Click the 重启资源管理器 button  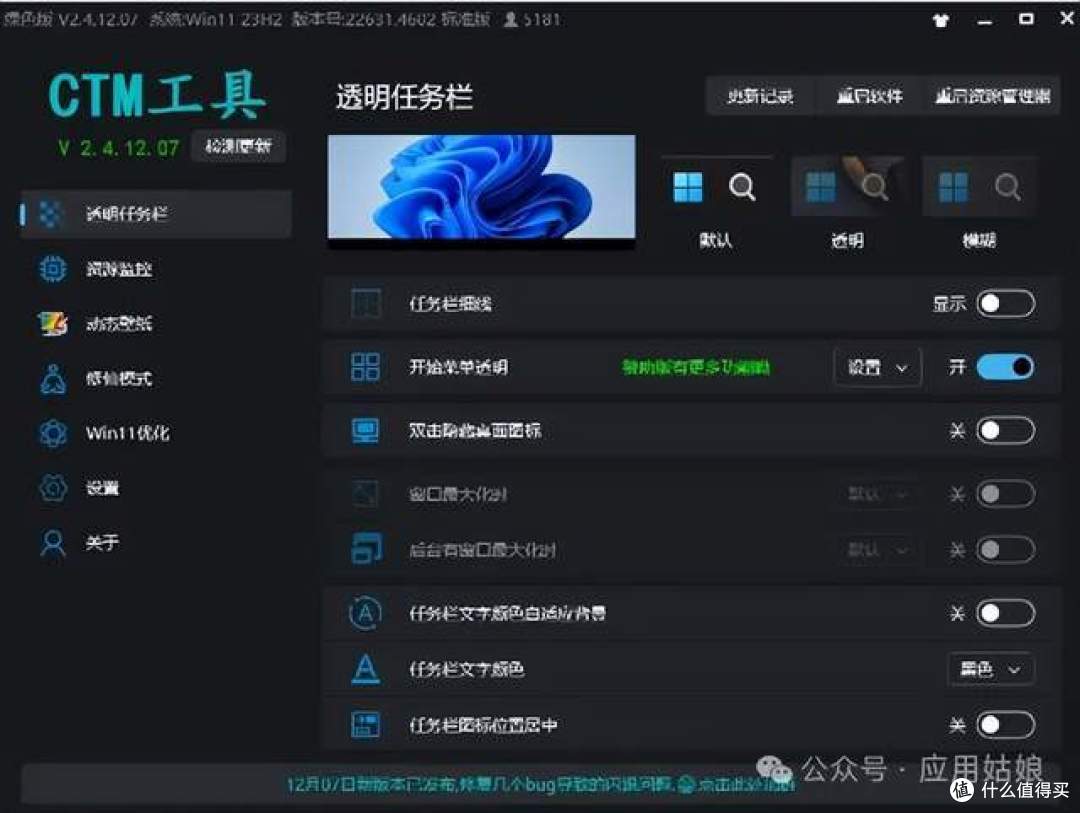pyautogui.click(x=992, y=96)
